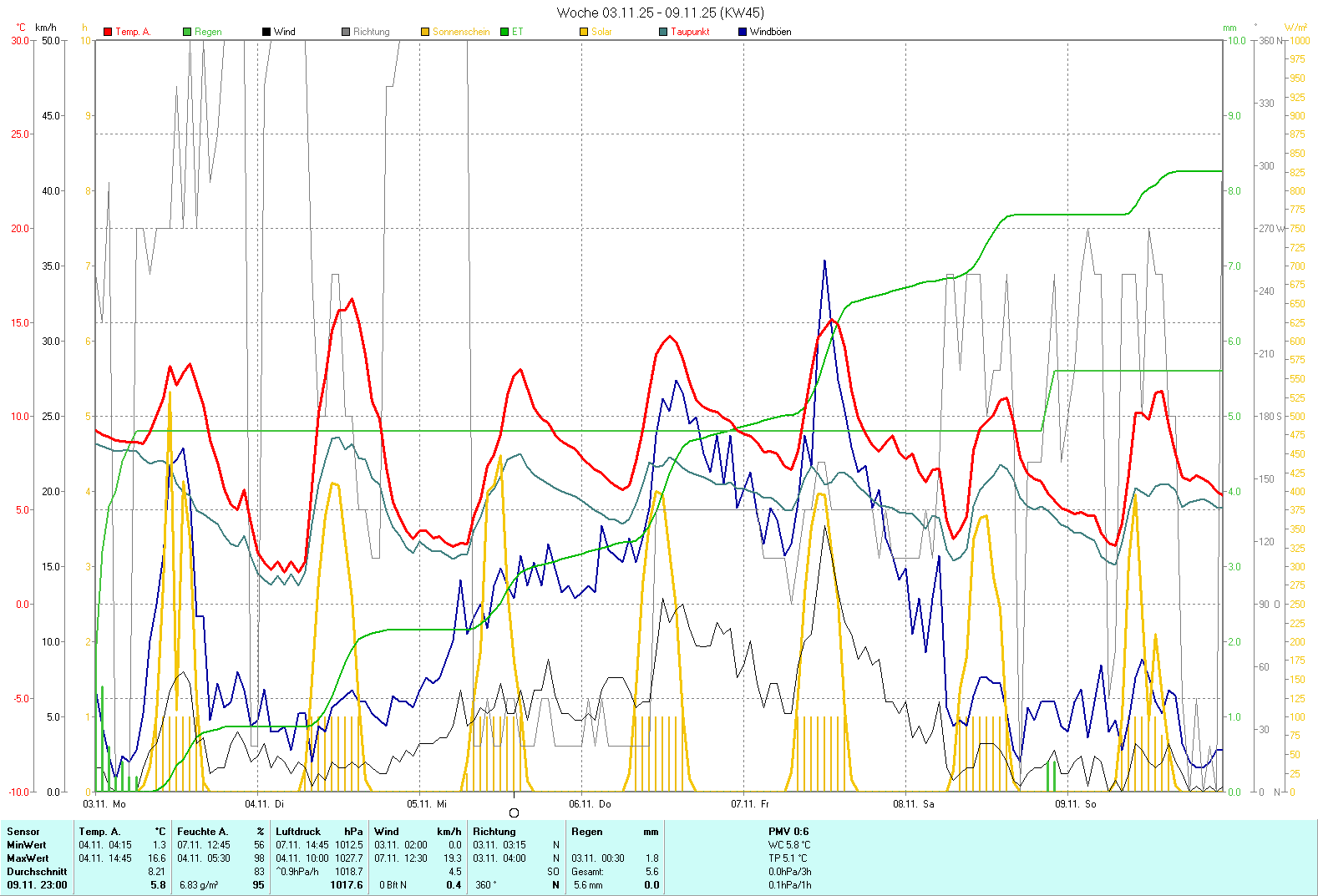
Task: Click the blue Windböen legend square
Action: 743,32
